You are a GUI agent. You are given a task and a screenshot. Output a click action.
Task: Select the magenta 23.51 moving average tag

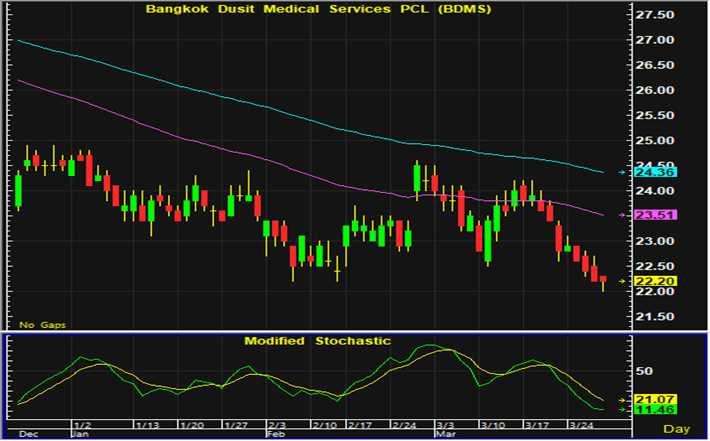[x=655, y=215]
